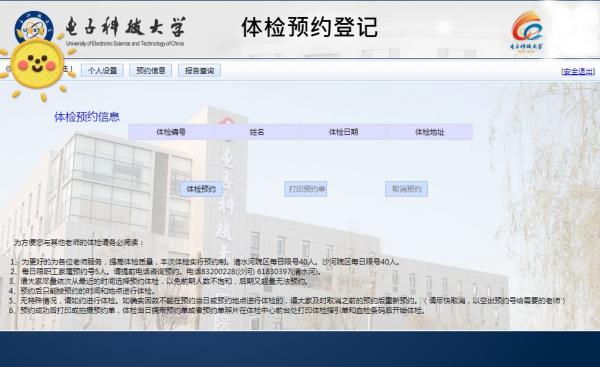Viewport: 600px width, 367px height.
Task: Click the 取消预约 button
Action: coord(406,189)
